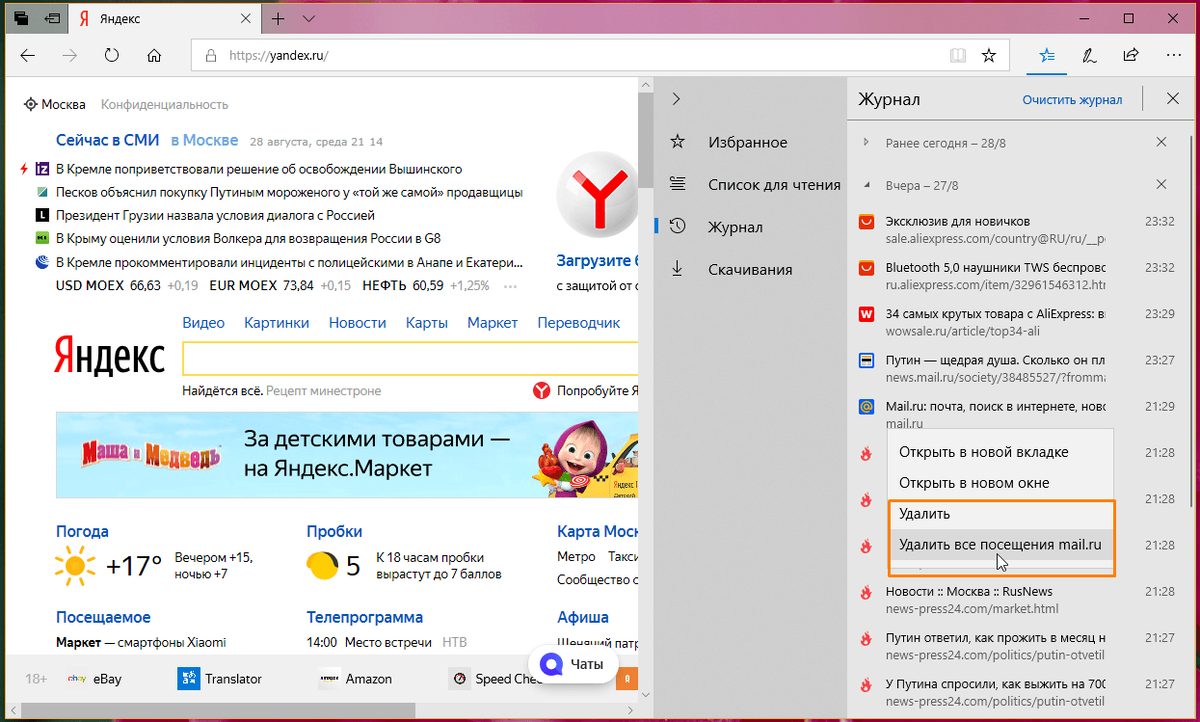This screenshot has height=722, width=1200.
Task: Open the Карты link
Action: tap(427, 322)
